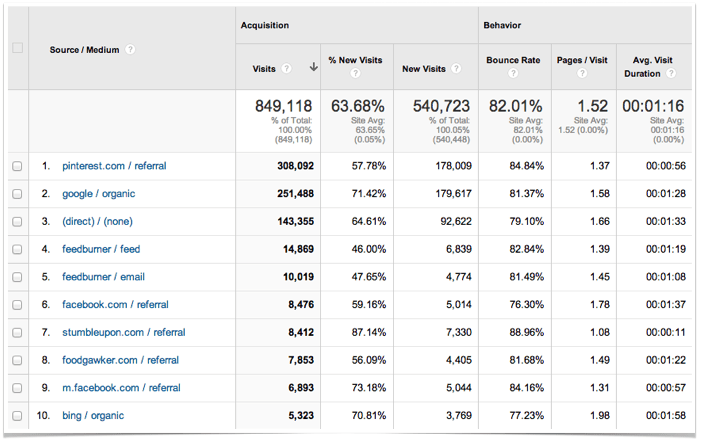Open the foodgawker.com / referral link
Screen dimensions: 701x443
tap(120, 360)
